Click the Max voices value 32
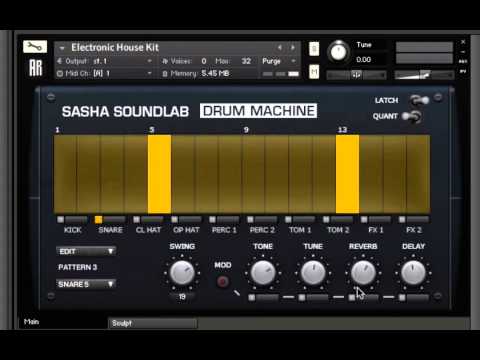 (x=246, y=61)
